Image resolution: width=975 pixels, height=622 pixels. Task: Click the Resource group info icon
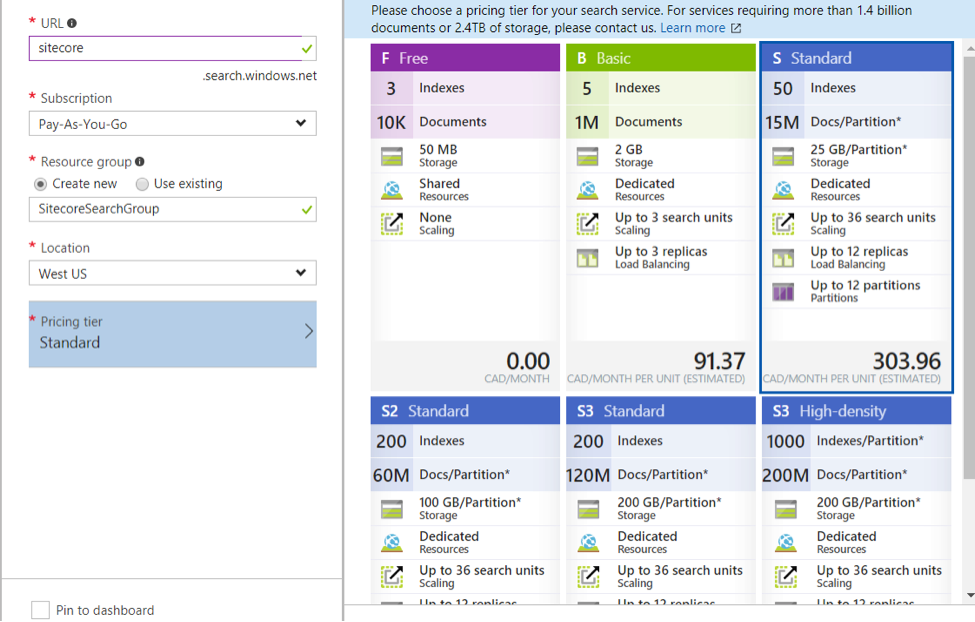point(139,161)
